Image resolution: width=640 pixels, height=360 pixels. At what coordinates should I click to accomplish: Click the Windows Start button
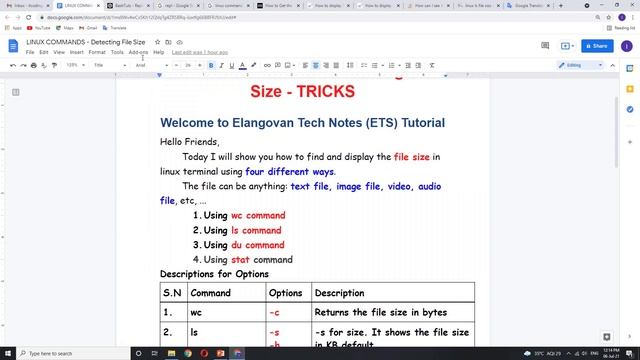pyautogui.click(x=8, y=353)
